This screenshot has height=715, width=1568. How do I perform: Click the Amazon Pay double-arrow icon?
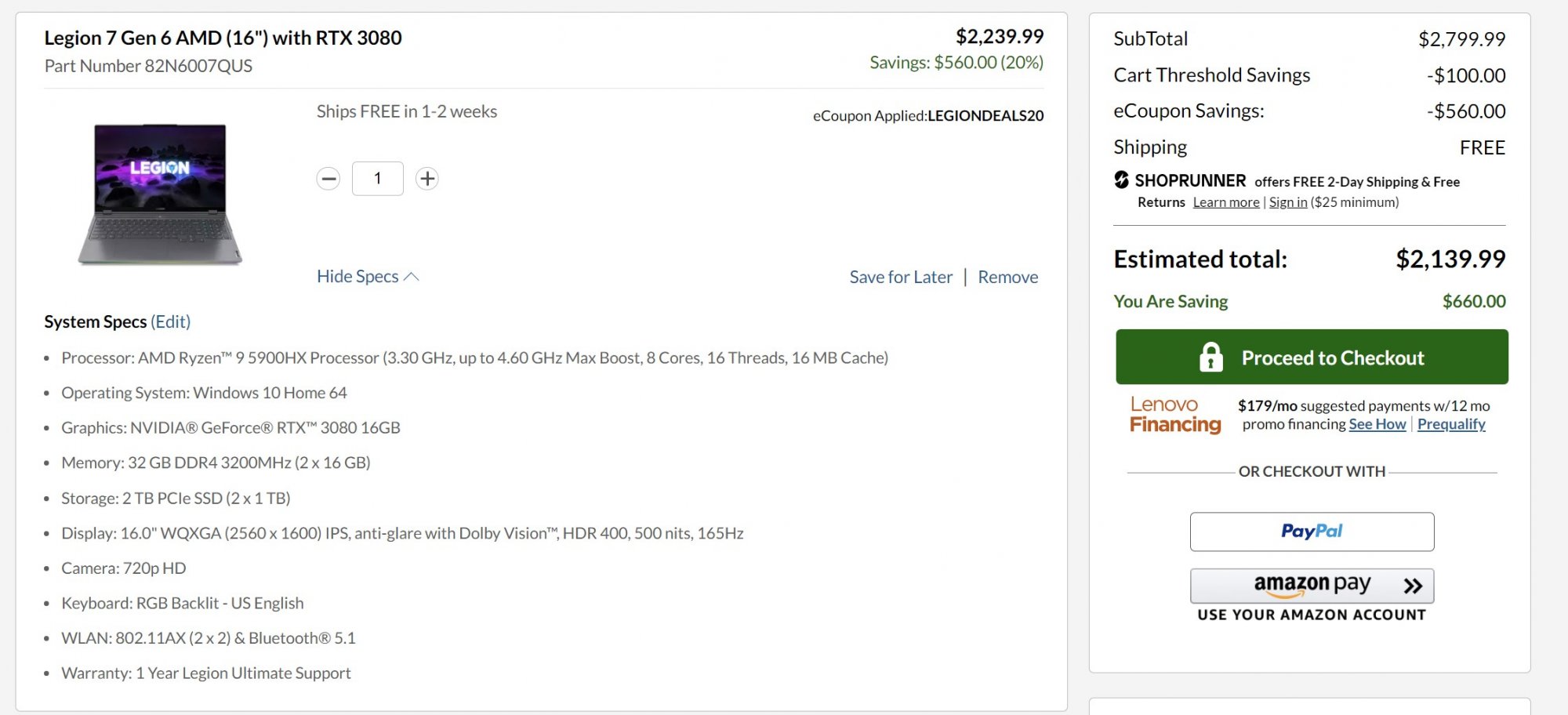(x=1413, y=586)
